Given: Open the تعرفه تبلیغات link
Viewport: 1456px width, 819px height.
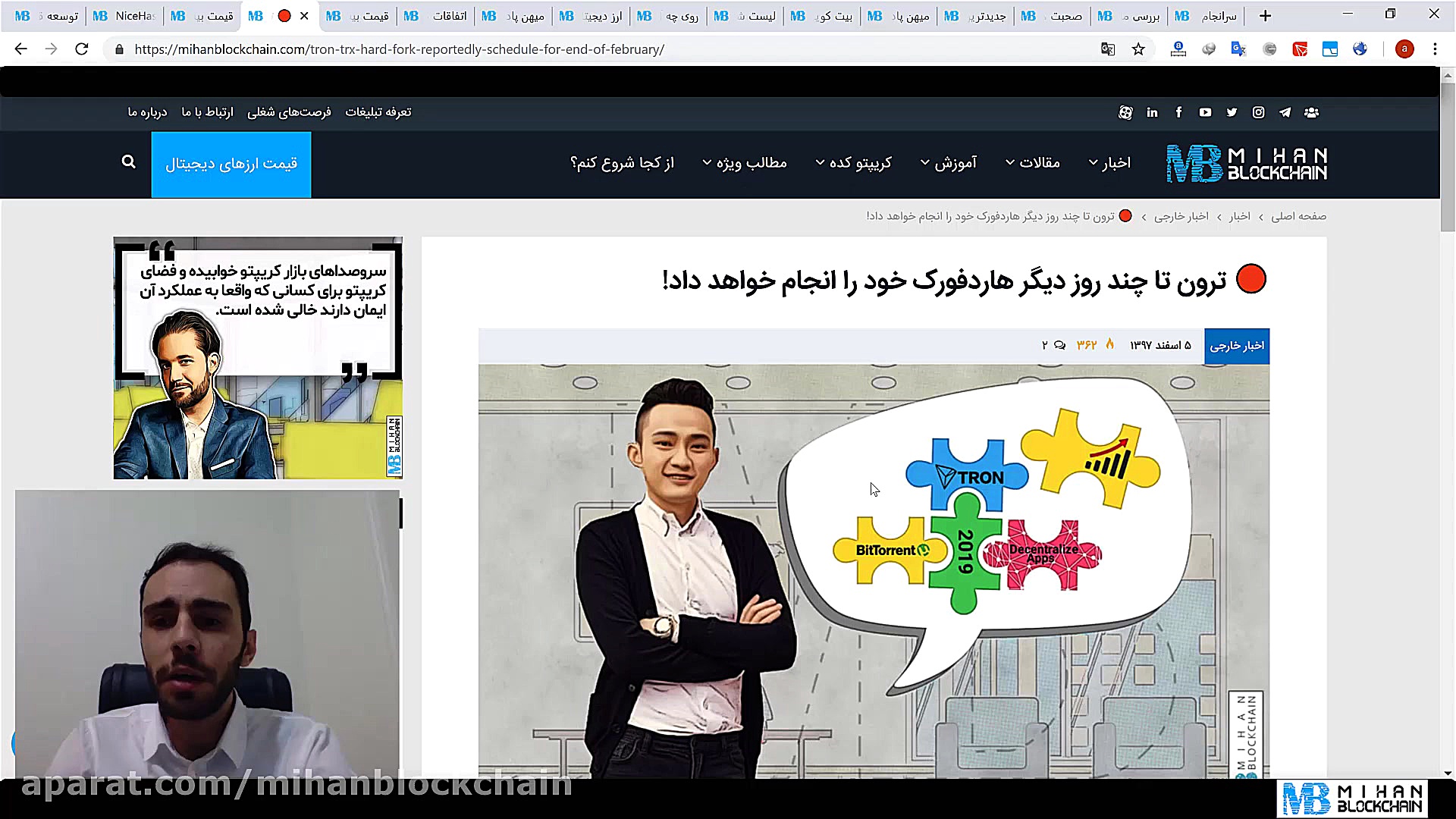Looking at the screenshot, I should click(378, 112).
